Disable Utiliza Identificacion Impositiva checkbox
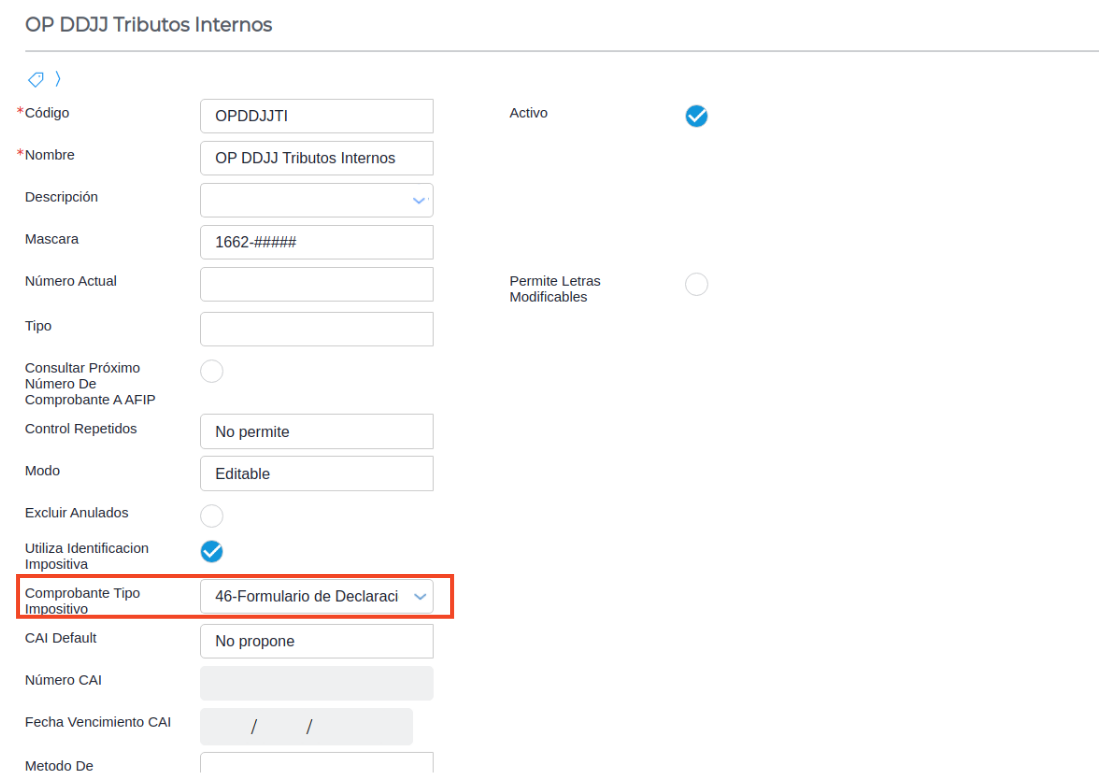Viewport: 1100px width, 777px height. pos(212,551)
